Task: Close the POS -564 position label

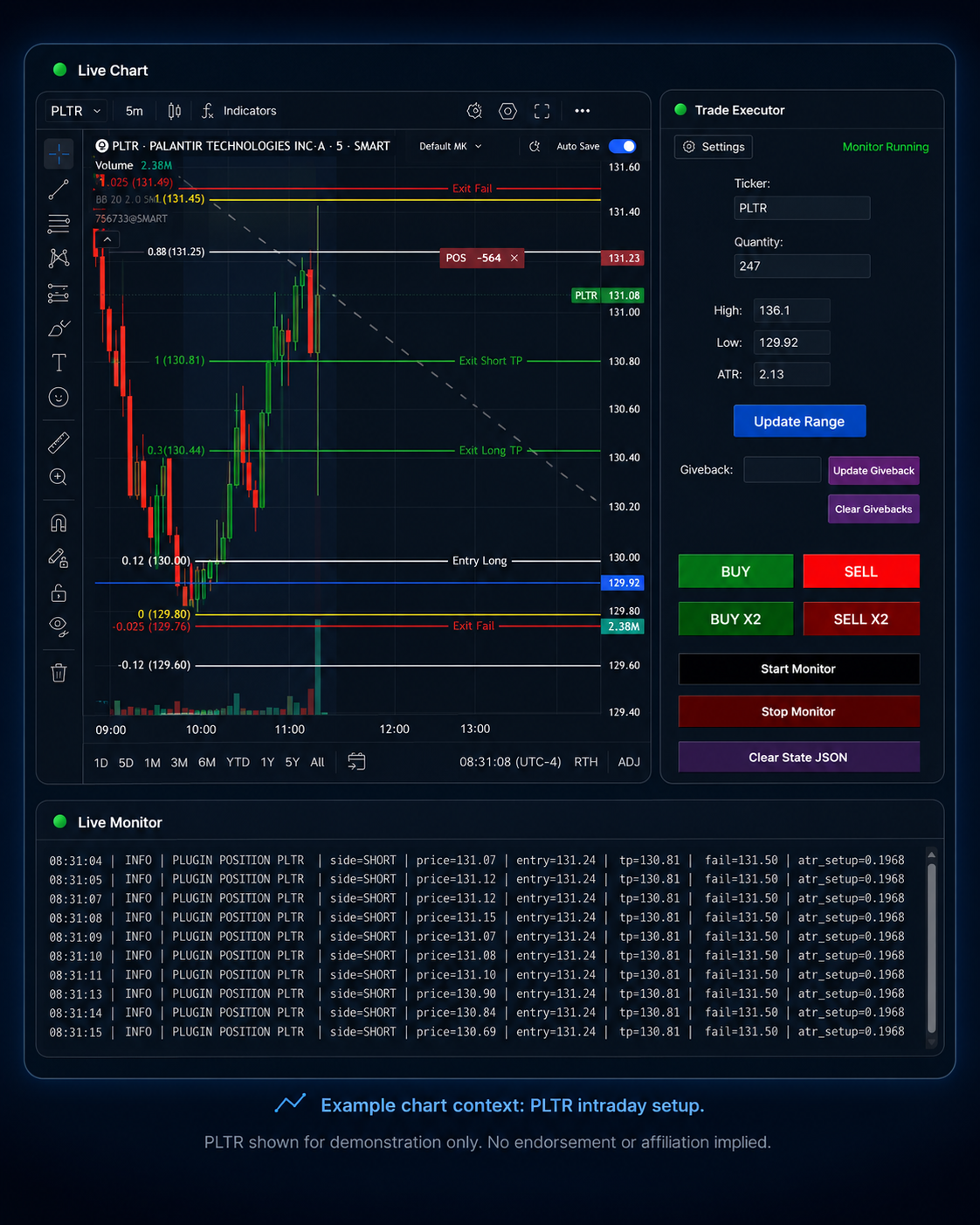Action: [514, 258]
